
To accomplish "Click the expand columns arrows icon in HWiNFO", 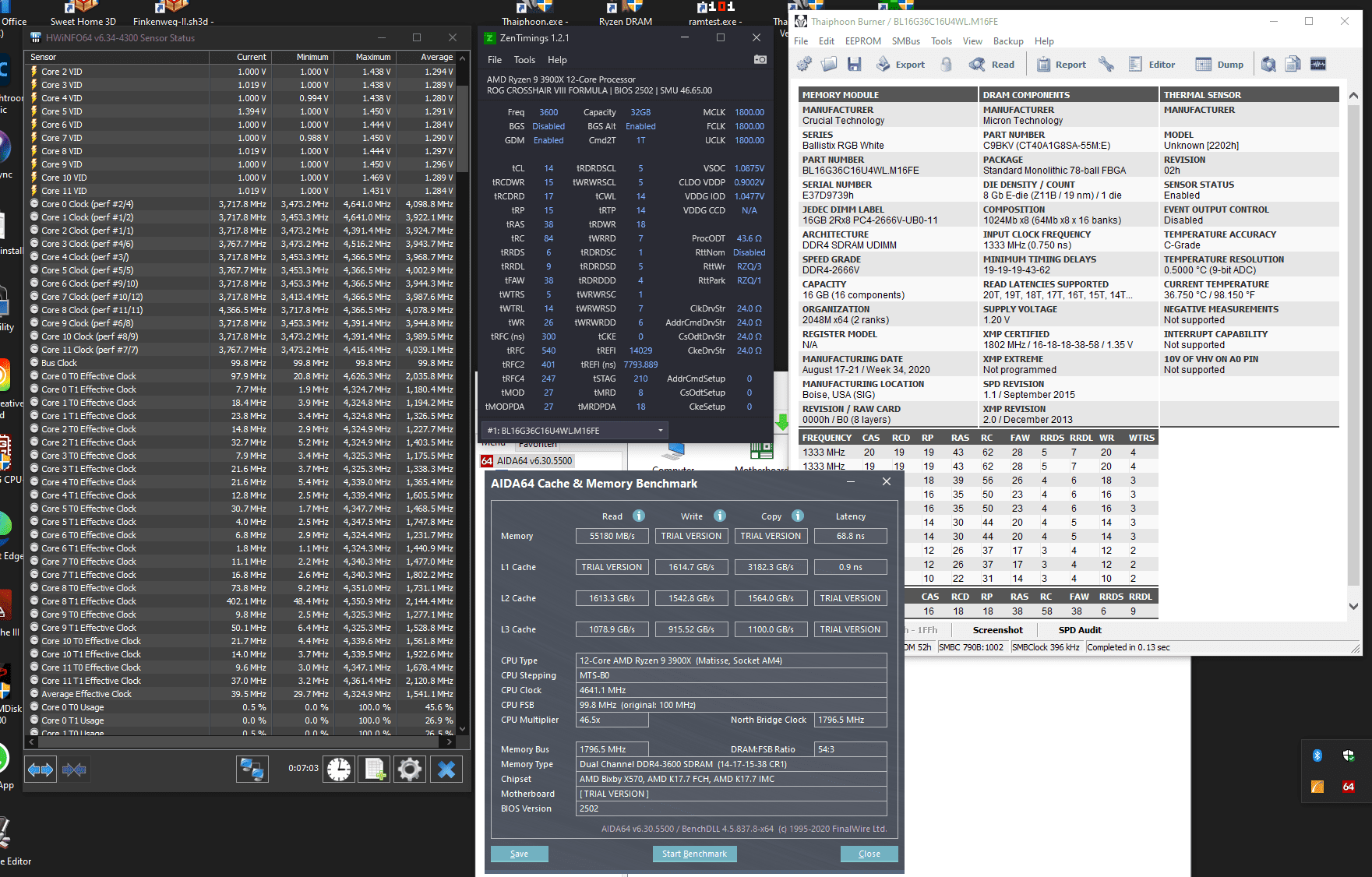I will click(41, 770).
